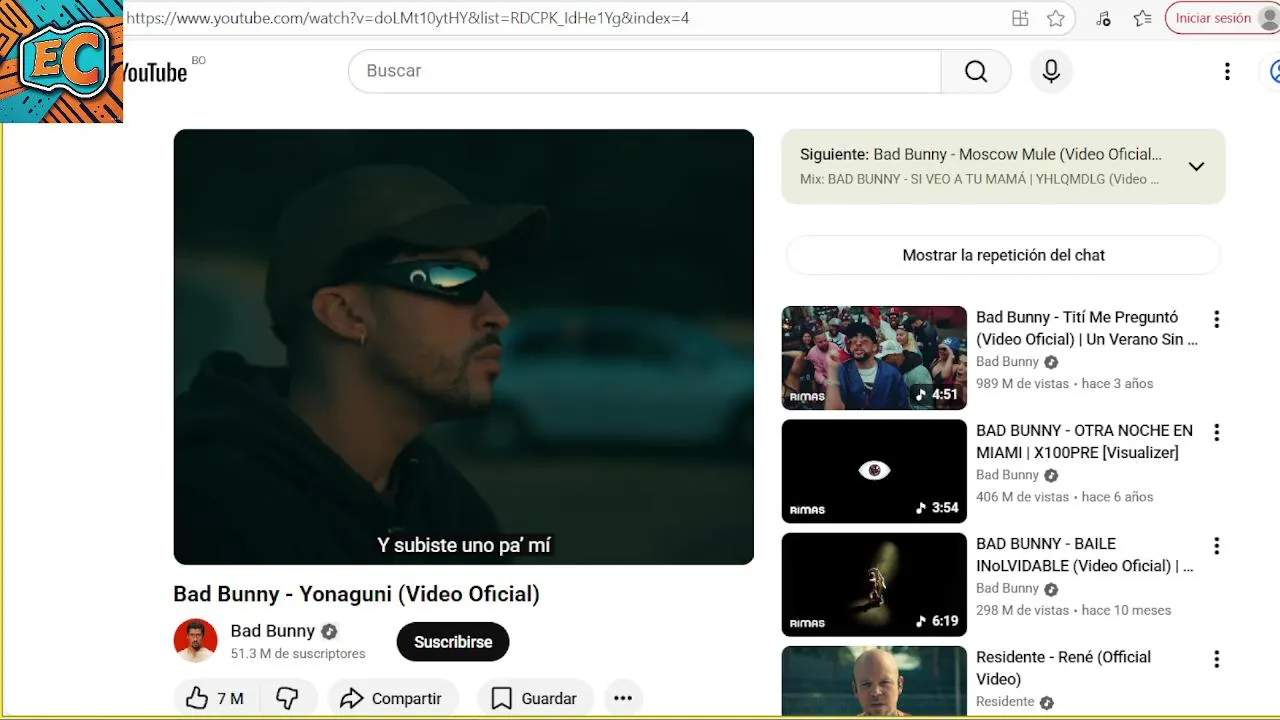The width and height of the screenshot is (1280, 720).
Task: Click Guardar save button
Action: point(535,698)
